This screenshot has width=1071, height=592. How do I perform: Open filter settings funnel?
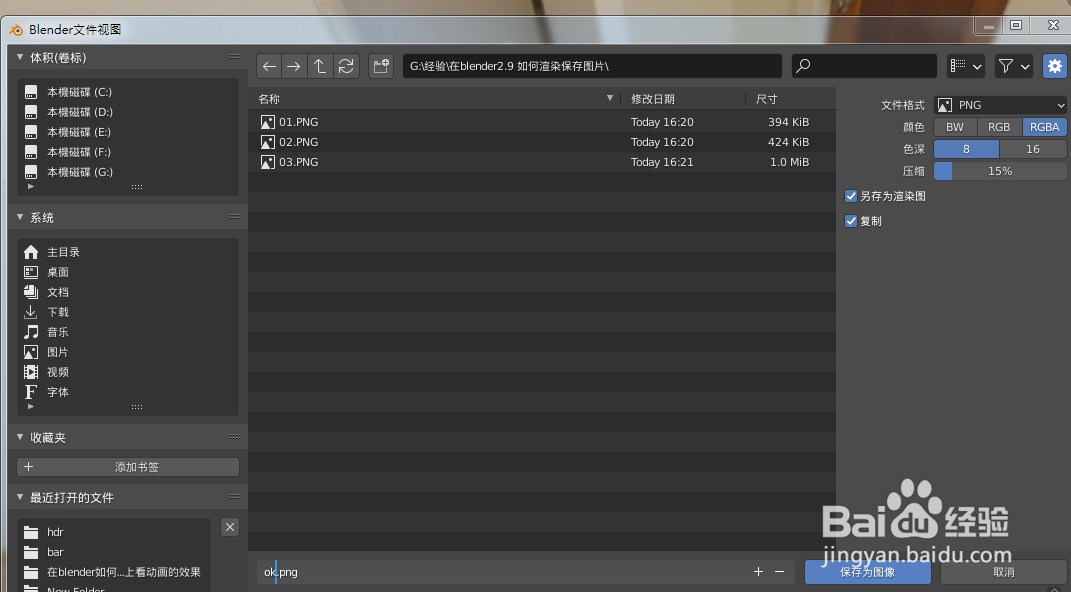coord(1014,66)
